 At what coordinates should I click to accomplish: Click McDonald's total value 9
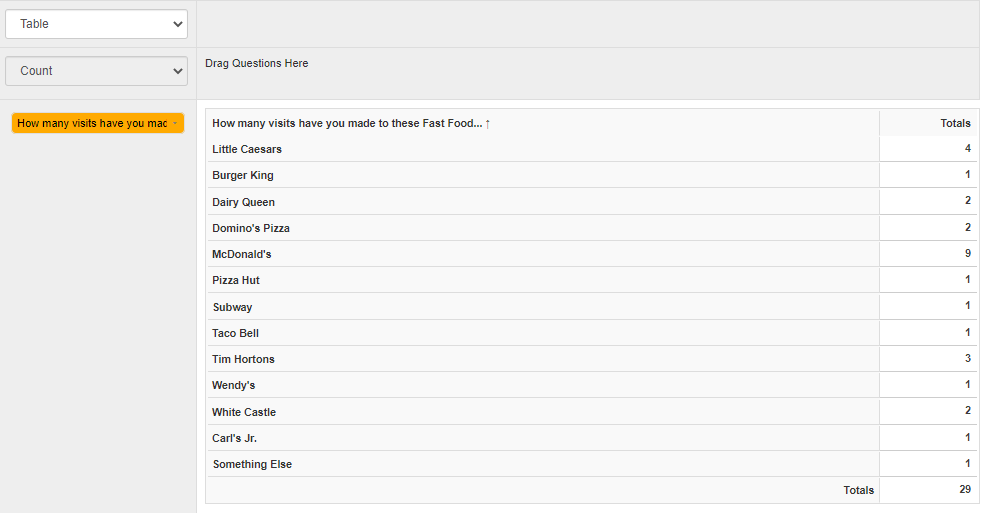coord(967,255)
